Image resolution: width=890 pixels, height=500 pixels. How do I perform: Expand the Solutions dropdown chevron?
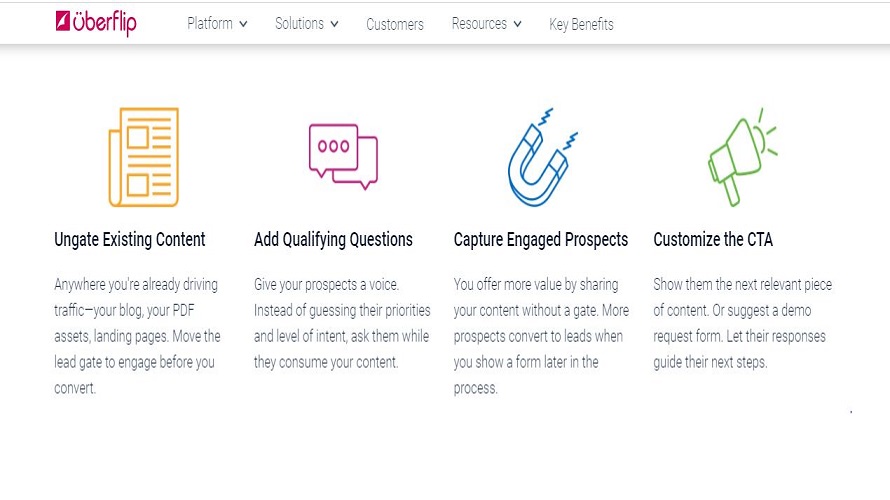[x=334, y=24]
